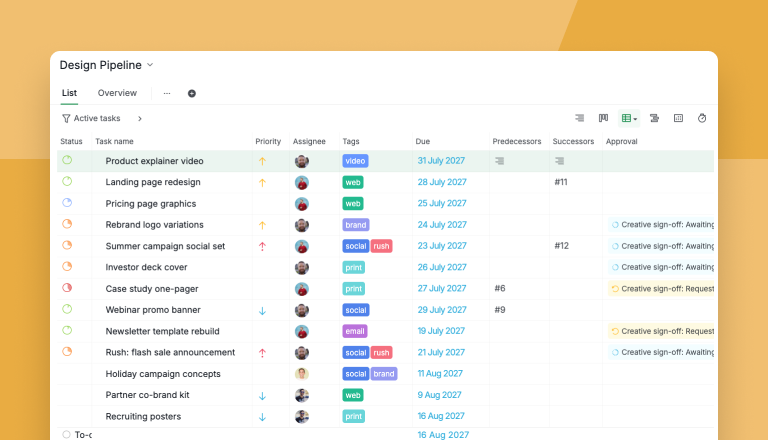768x440 pixels.
Task: Click priority arrow for Landing page redesign
Action: click(x=263, y=183)
